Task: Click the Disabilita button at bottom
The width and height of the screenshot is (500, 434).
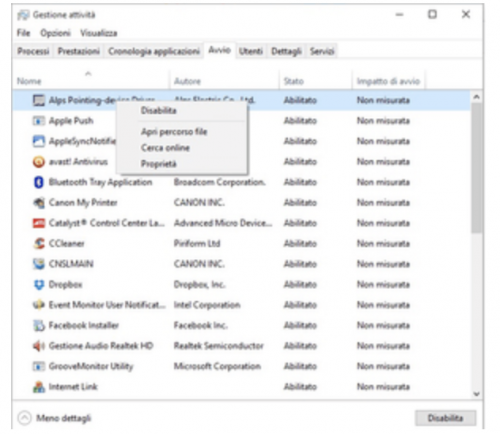Action: click(x=445, y=418)
